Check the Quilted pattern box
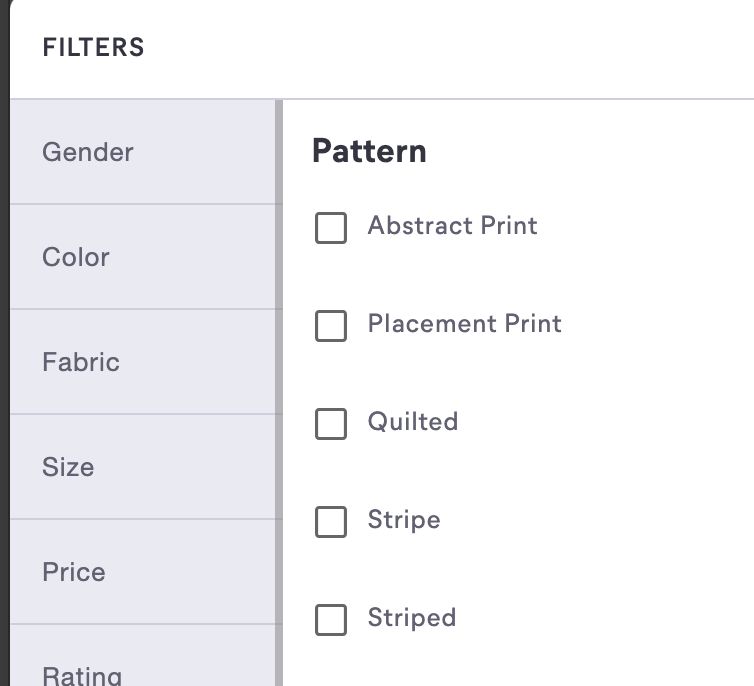 [331, 423]
